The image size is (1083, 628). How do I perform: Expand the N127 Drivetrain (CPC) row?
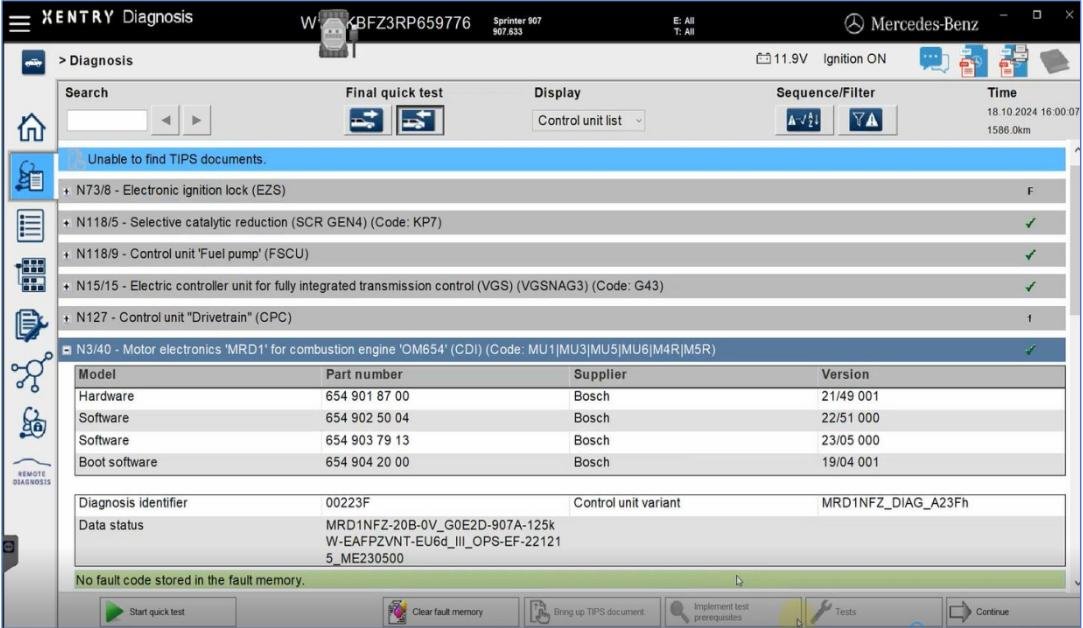click(67, 319)
